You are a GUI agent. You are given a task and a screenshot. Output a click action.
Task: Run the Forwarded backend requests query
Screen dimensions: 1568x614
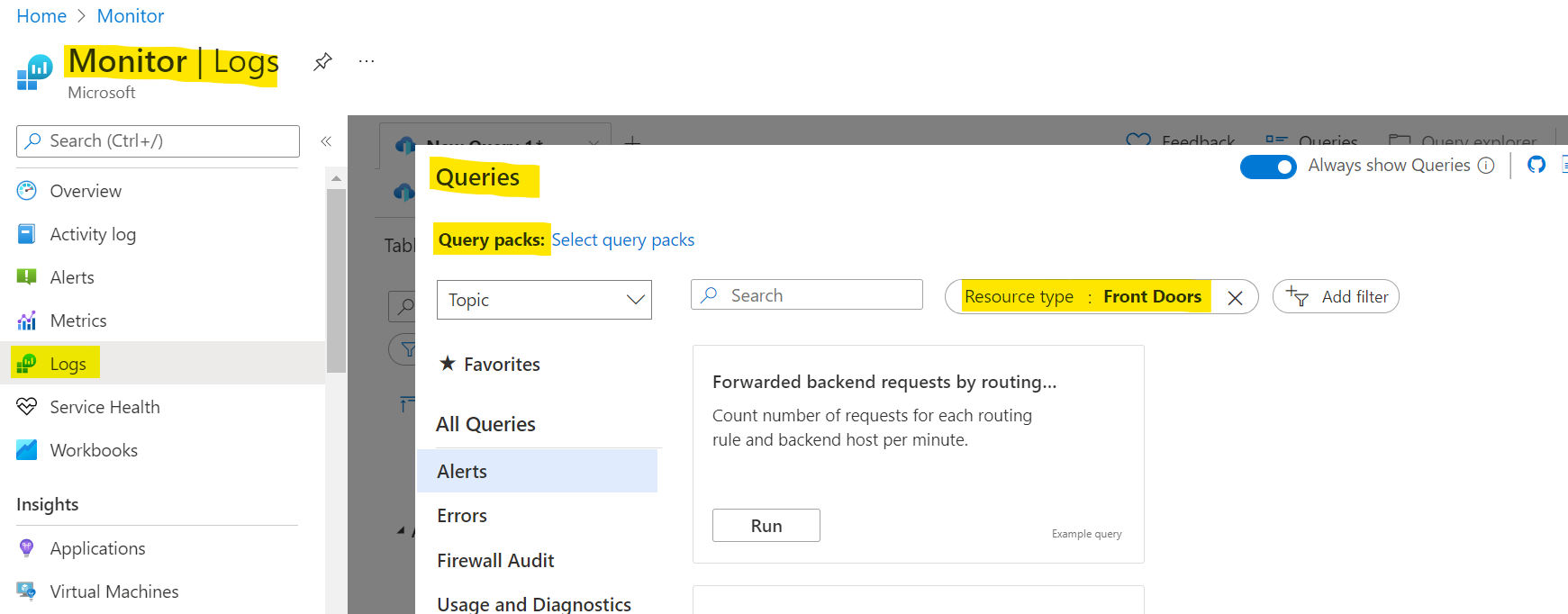tap(766, 526)
